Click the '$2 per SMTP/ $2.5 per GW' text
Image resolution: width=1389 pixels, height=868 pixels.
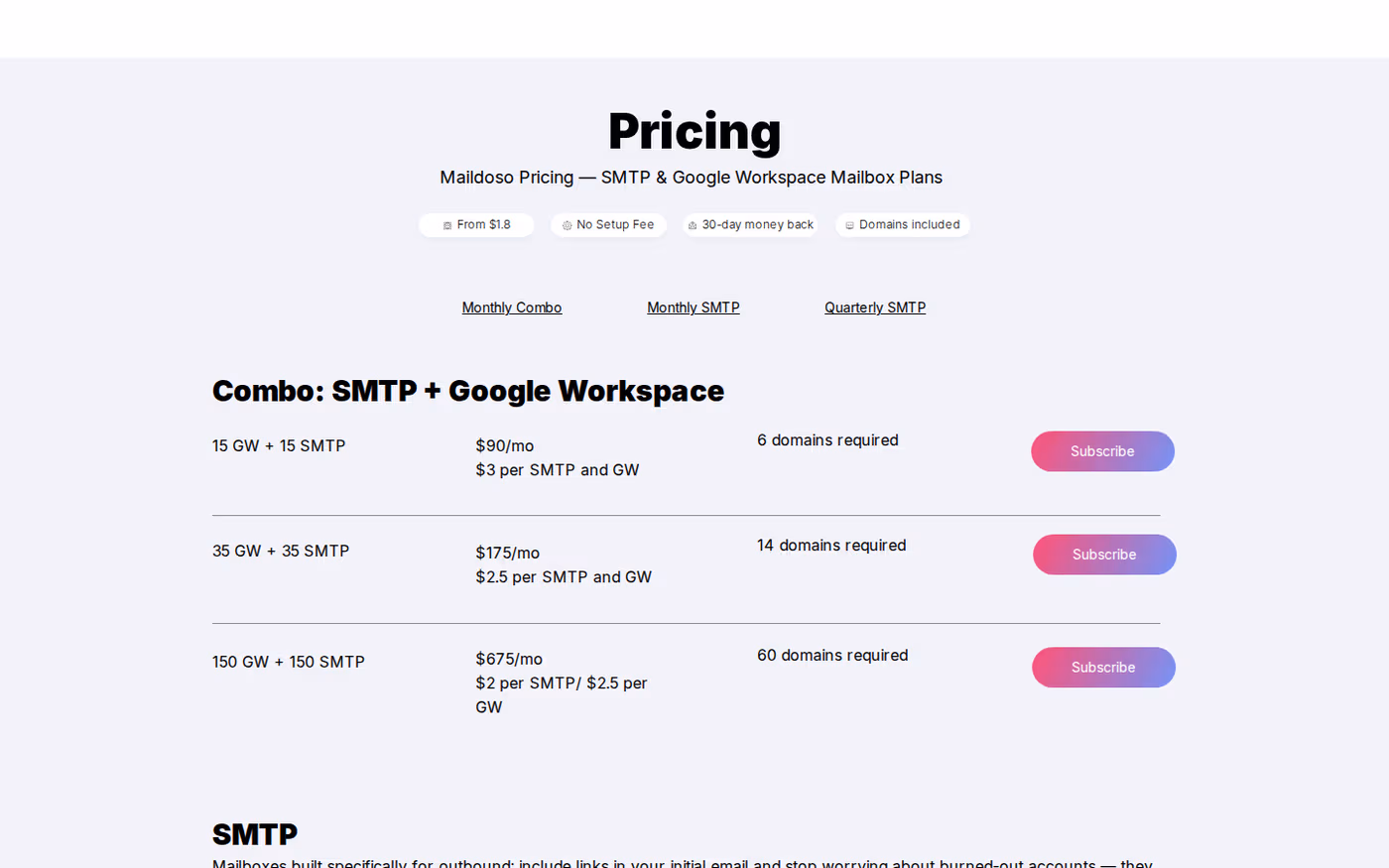click(x=562, y=695)
